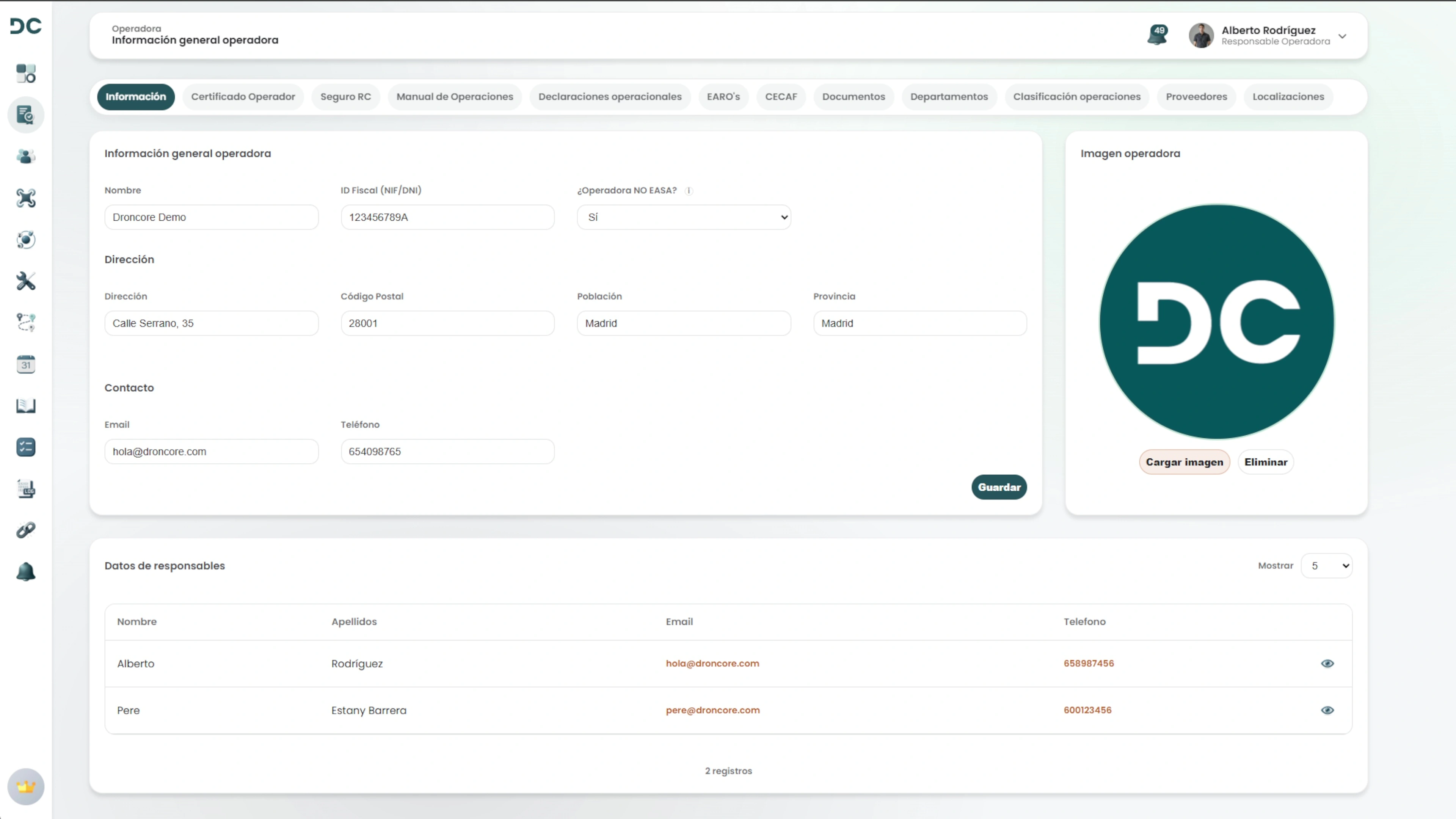The image size is (1456, 819).
Task: View details of responsable Alberto Rodríguez
Action: (x=1327, y=664)
